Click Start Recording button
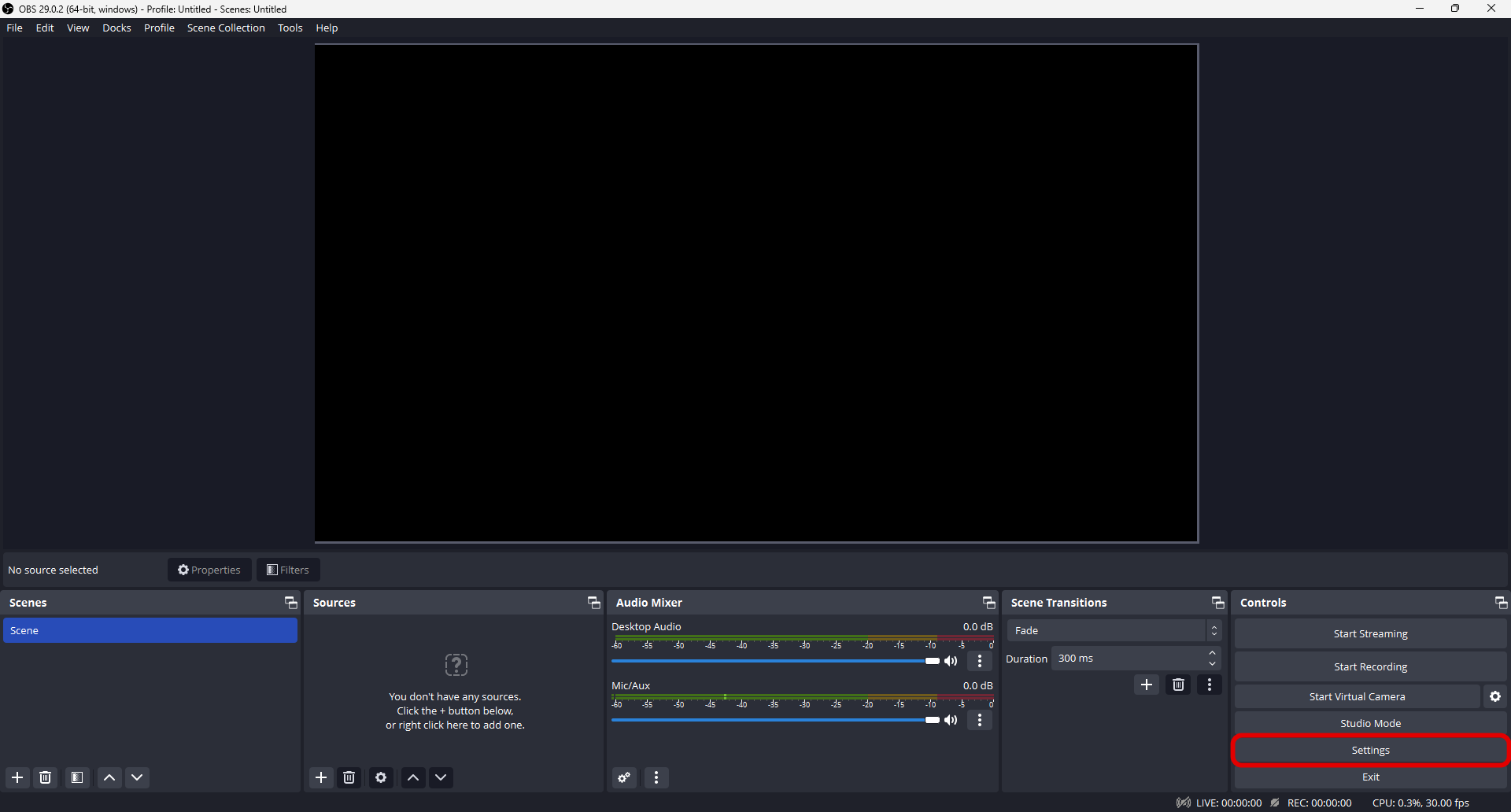The image size is (1511, 812). 1370,666
